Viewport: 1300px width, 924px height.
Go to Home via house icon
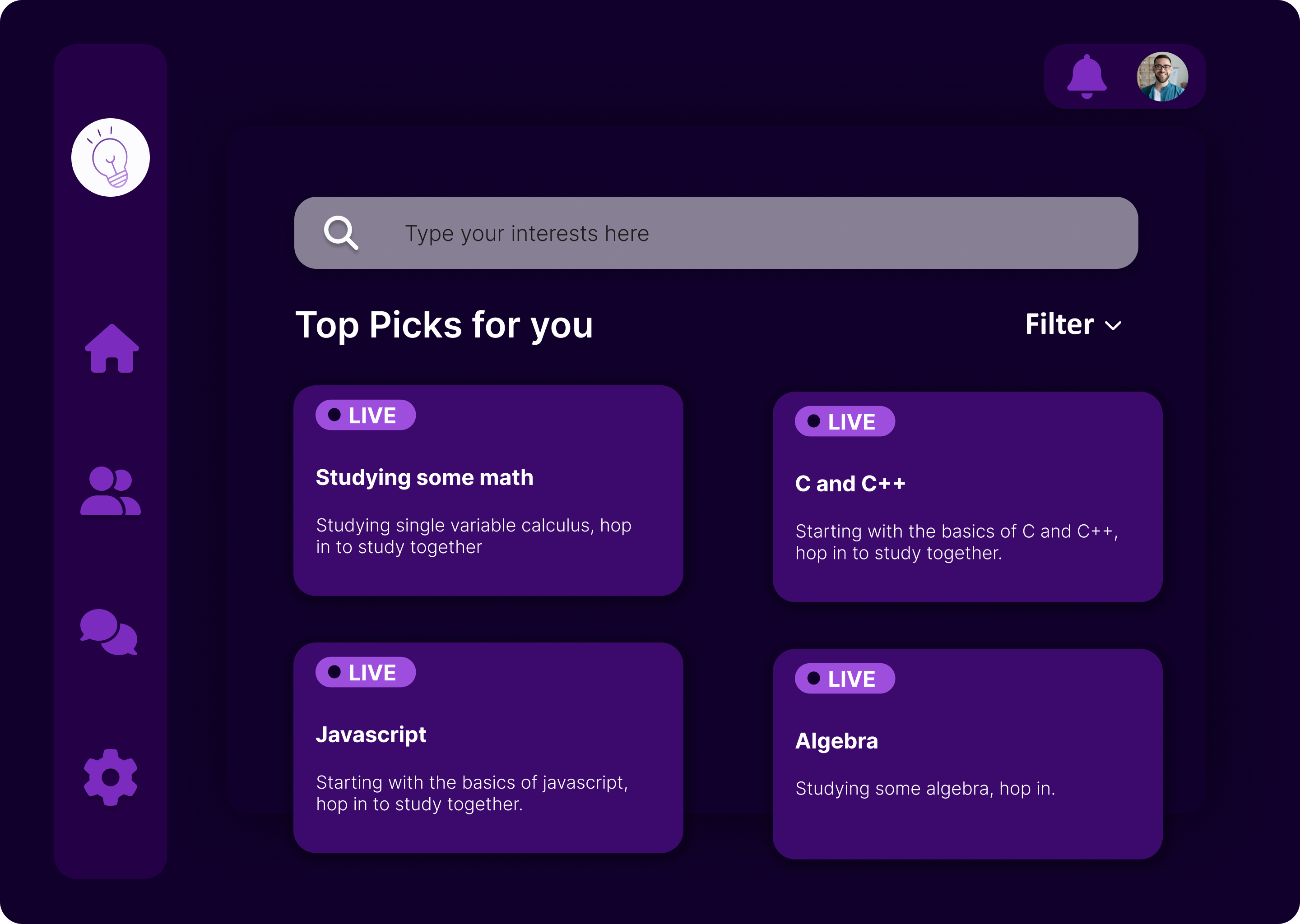pos(111,349)
